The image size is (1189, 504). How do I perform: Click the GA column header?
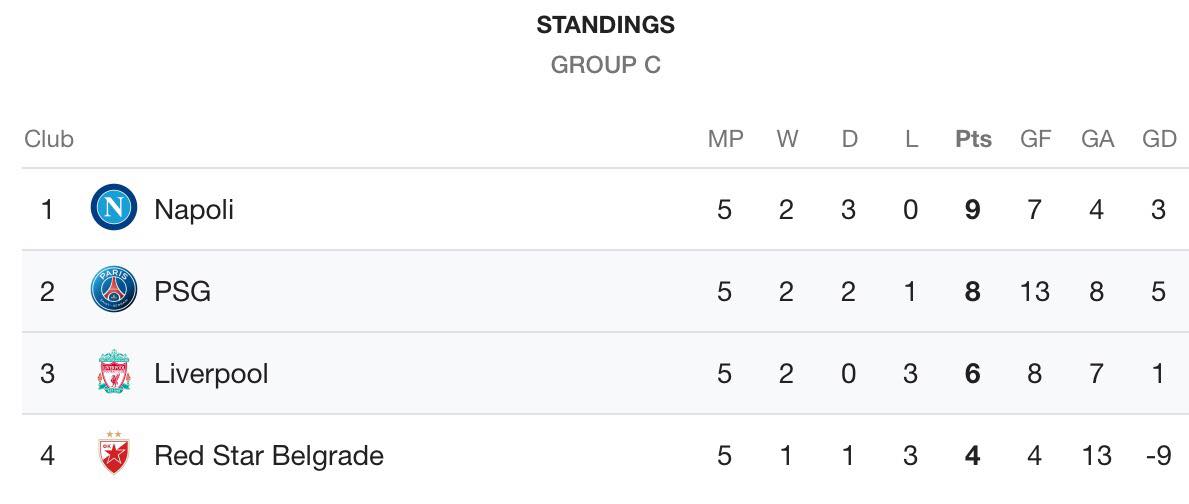pyautogui.click(x=1097, y=139)
